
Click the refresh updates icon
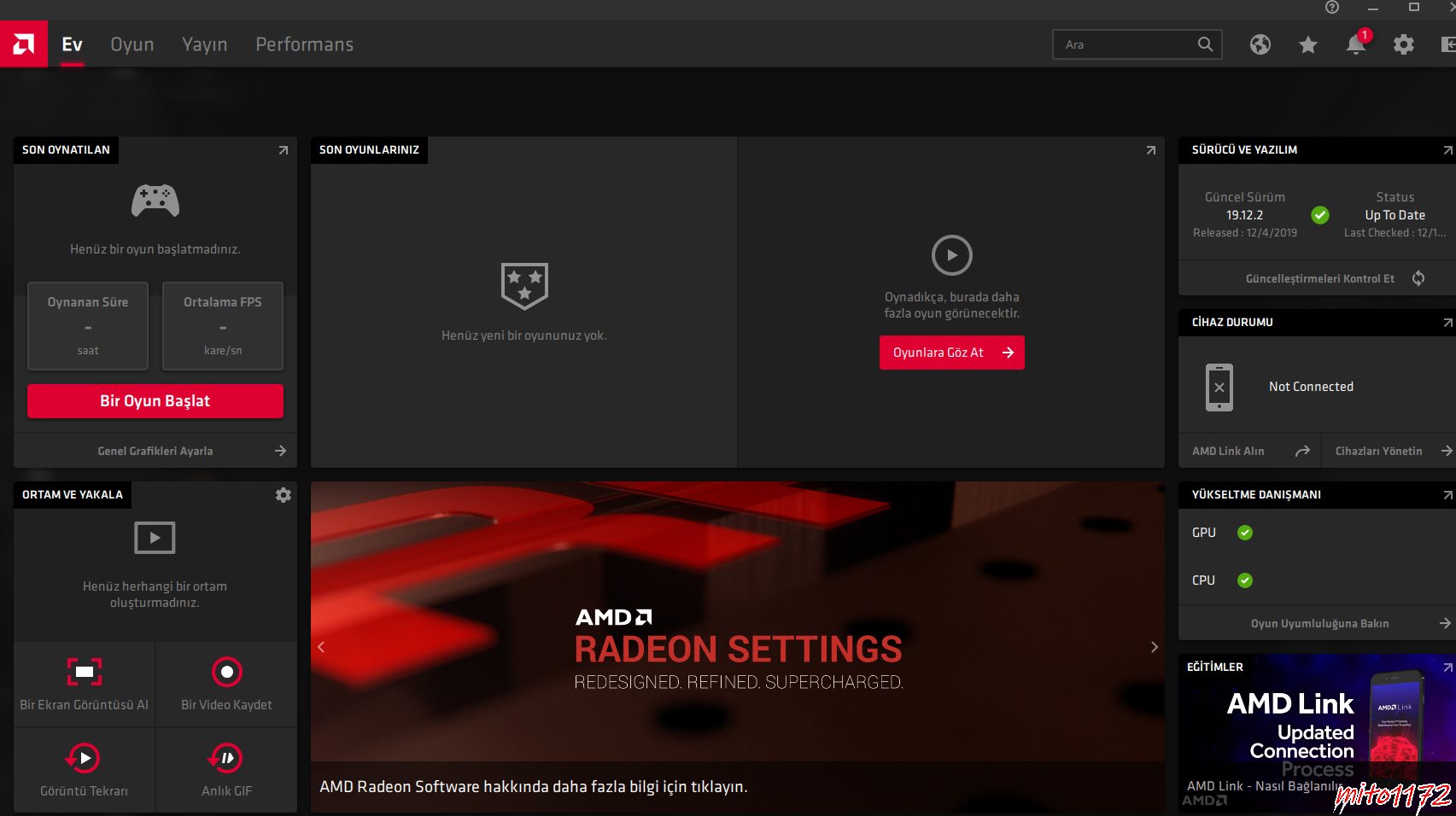tap(1418, 278)
